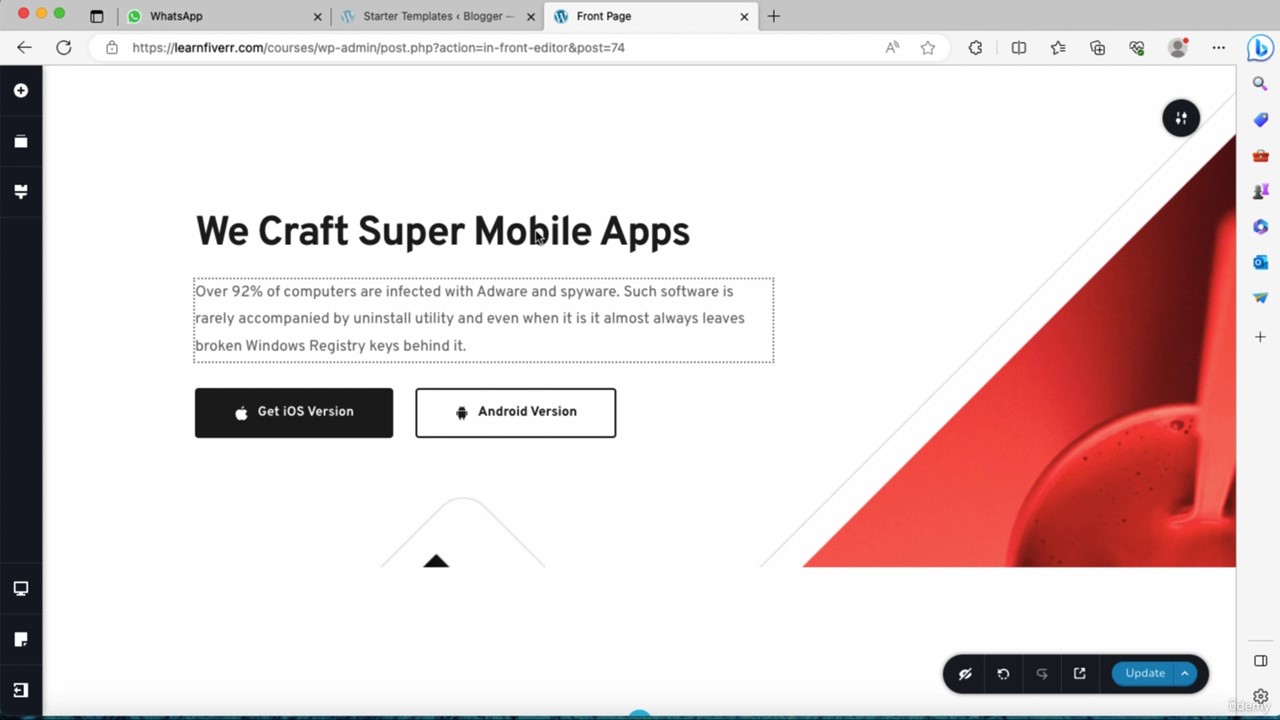Open the tab actions menu icon

click(x=96, y=16)
